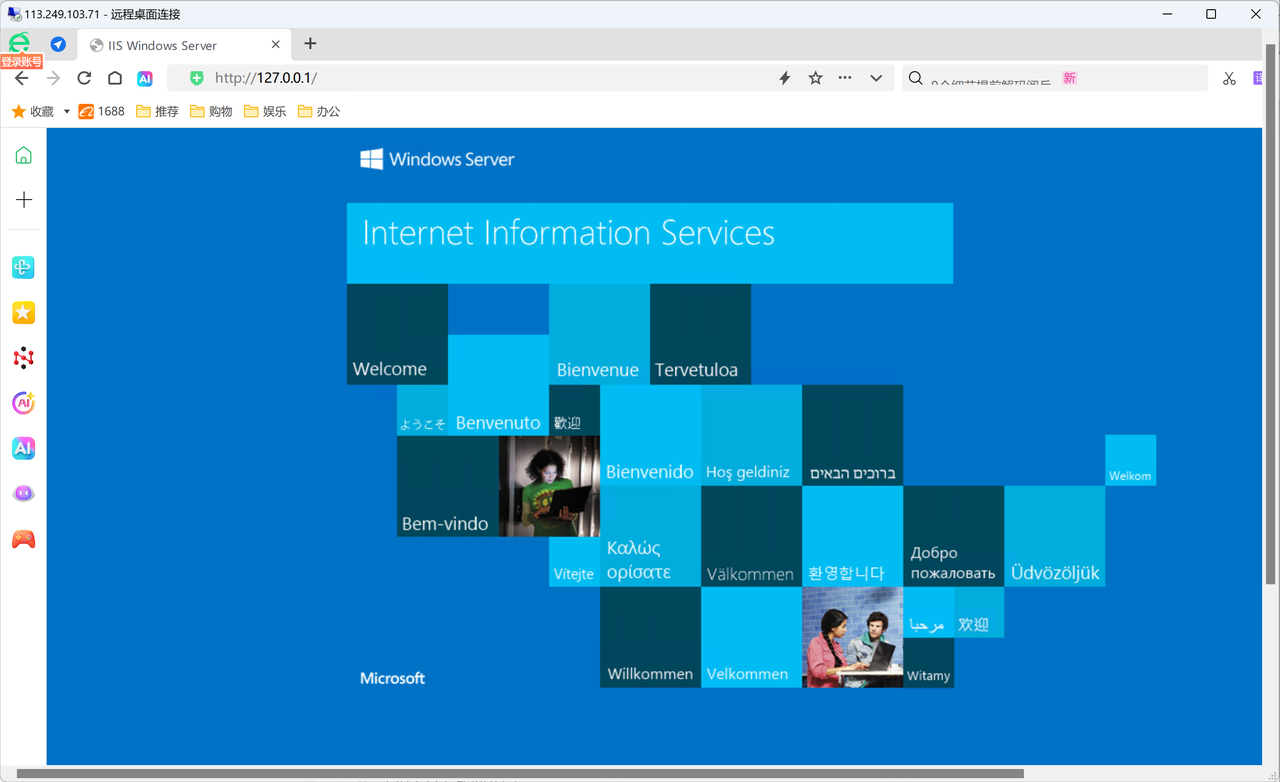This screenshot has width=1280, height=782.
Task: Go back with the left arrow
Action: coord(22,78)
